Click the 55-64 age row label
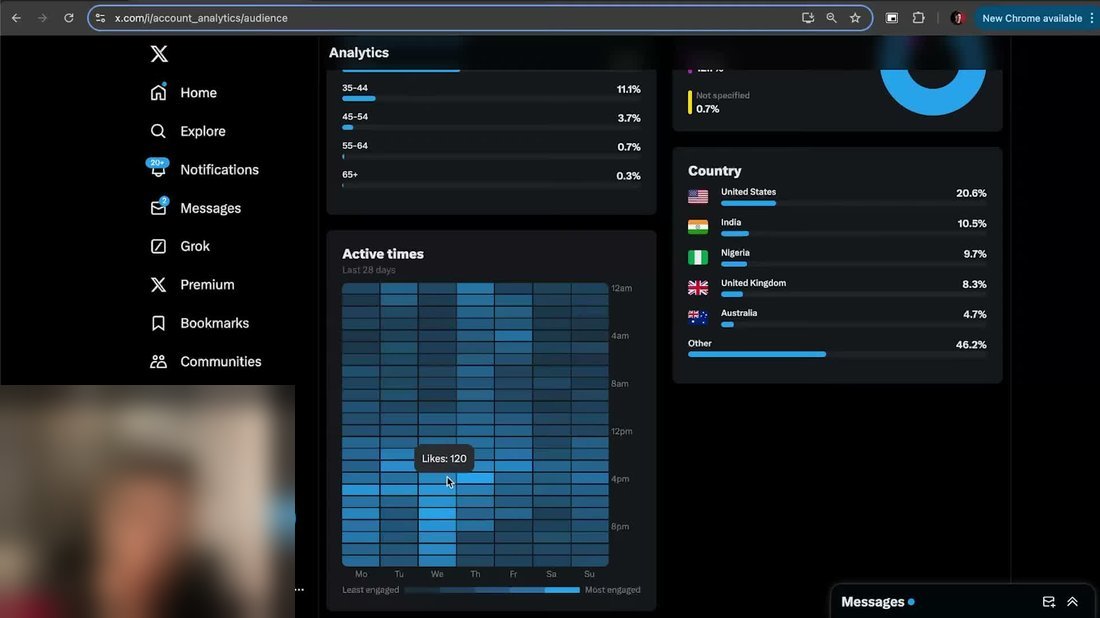The image size is (1100, 618). coord(355,146)
